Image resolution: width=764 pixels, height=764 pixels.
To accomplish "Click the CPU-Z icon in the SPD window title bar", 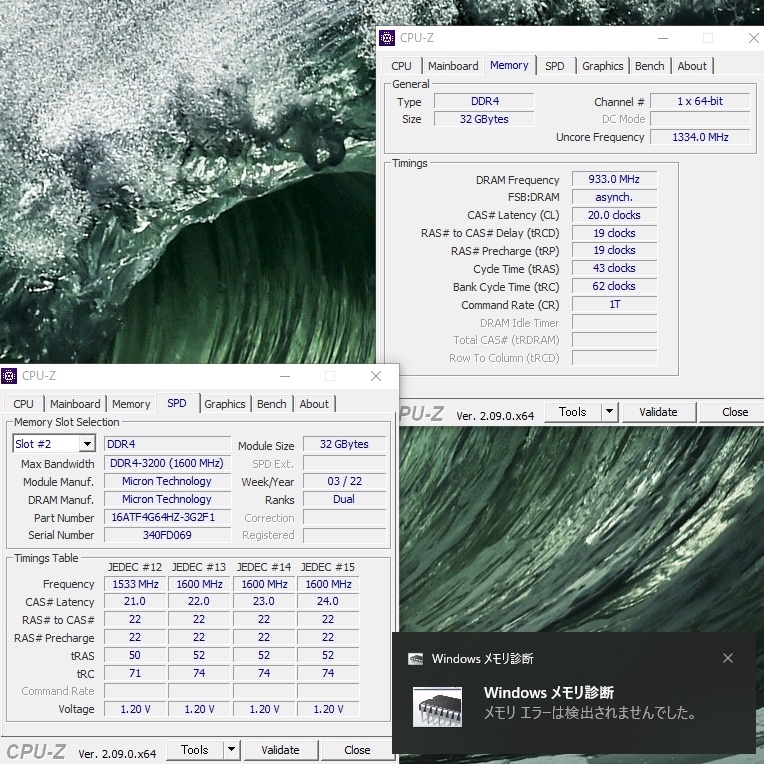I will coord(10,376).
